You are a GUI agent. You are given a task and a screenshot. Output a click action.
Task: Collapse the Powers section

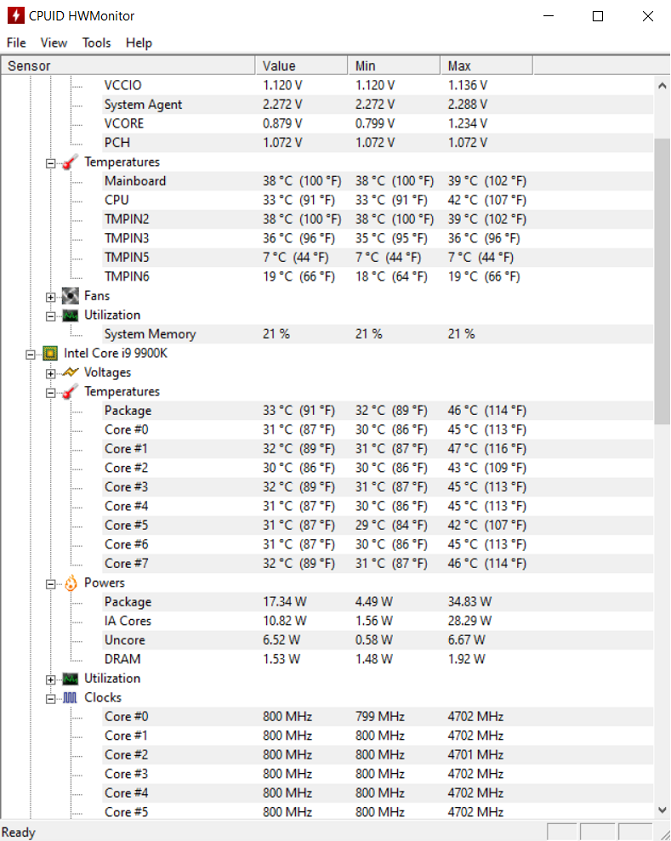point(50,585)
